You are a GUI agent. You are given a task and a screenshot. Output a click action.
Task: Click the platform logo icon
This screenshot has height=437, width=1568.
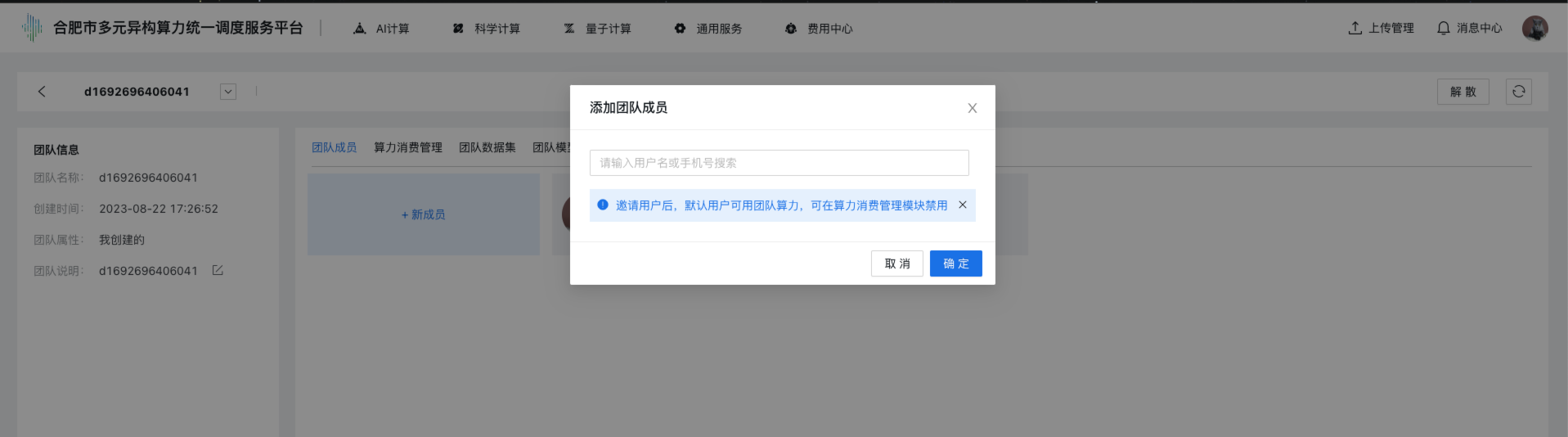[32, 28]
